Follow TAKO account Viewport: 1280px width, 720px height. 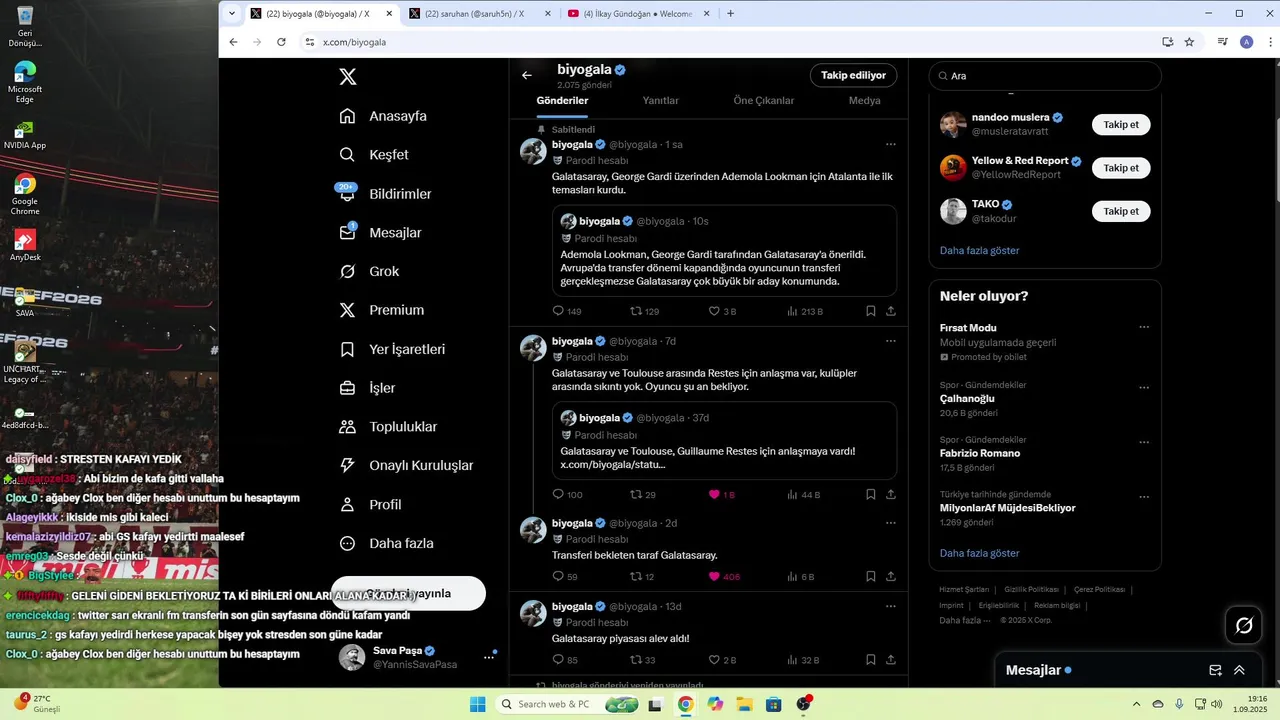(x=1121, y=211)
